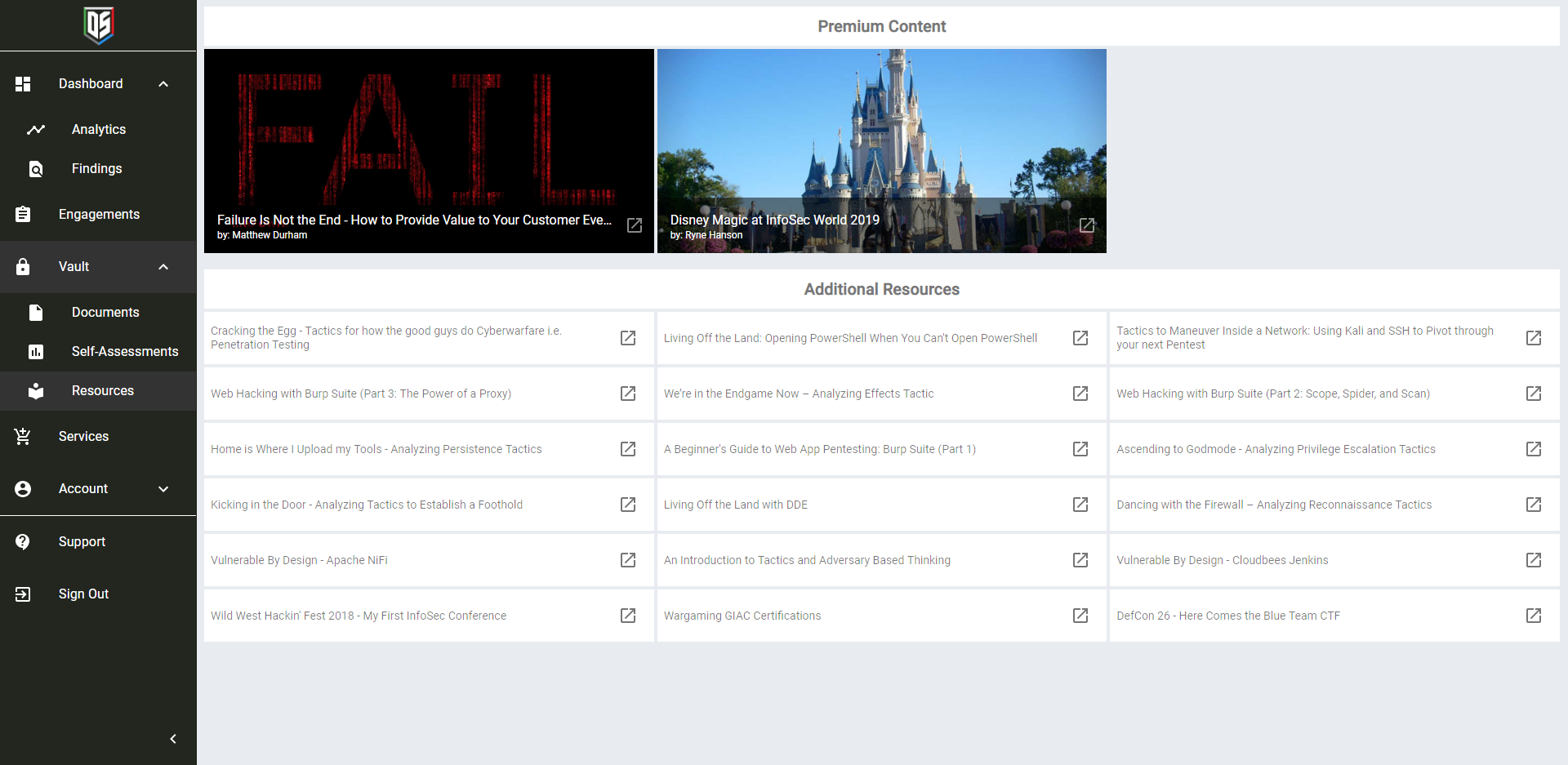Viewport: 1568px width, 765px height.
Task: Open external link for Beginner's Guide Burp Suite Part 1
Action: coord(1080,449)
